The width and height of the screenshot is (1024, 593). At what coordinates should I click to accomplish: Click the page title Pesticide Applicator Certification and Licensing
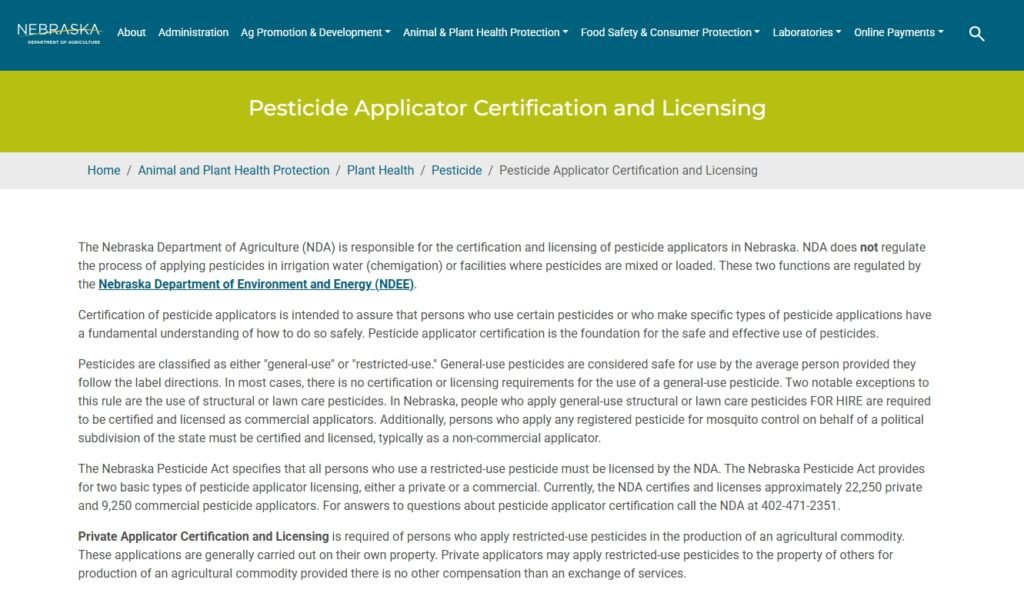coord(507,108)
